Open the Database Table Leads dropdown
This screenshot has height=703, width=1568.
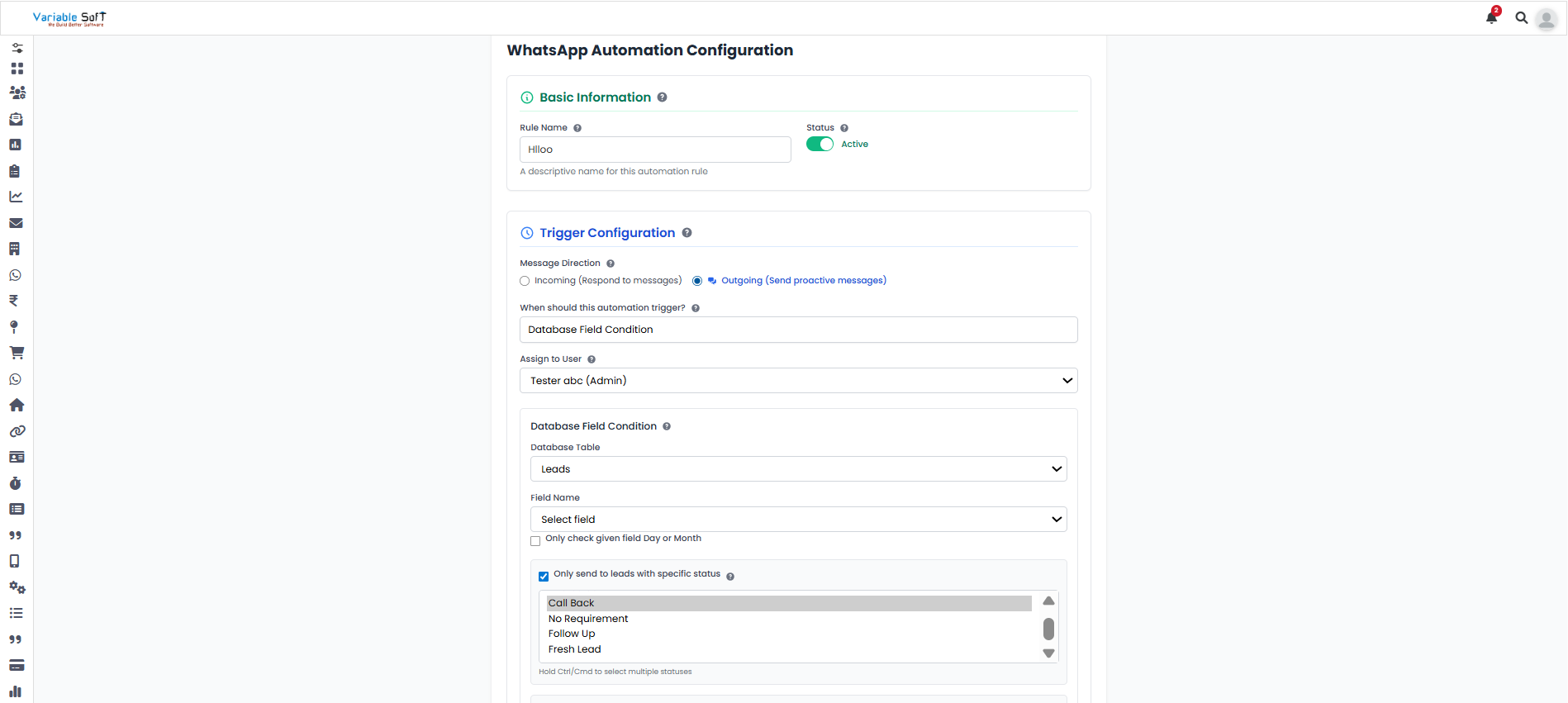(798, 469)
